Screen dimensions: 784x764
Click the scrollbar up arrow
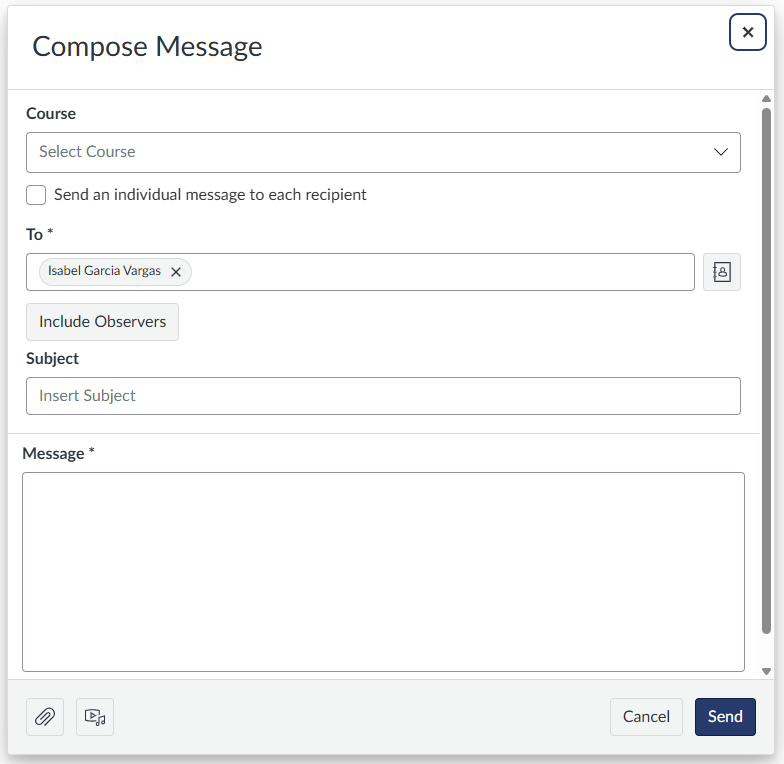(766, 98)
